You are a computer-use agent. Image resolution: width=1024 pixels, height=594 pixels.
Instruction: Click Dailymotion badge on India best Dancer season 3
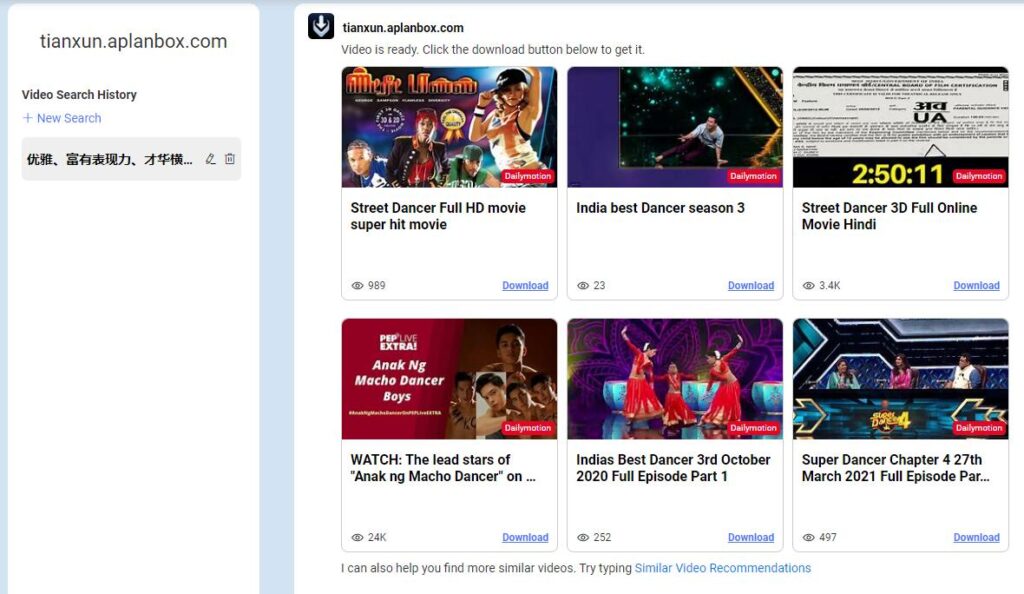[x=753, y=176]
